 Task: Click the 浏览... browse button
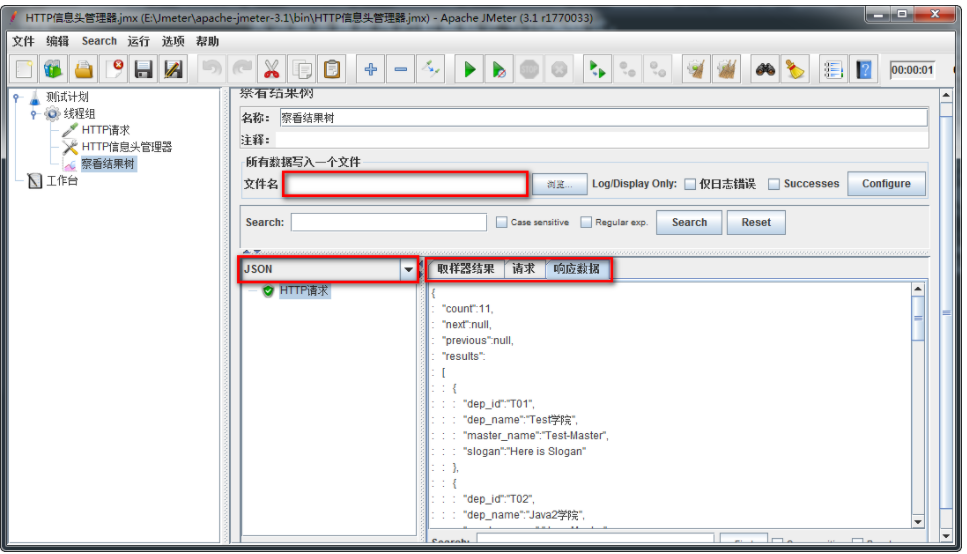(559, 184)
